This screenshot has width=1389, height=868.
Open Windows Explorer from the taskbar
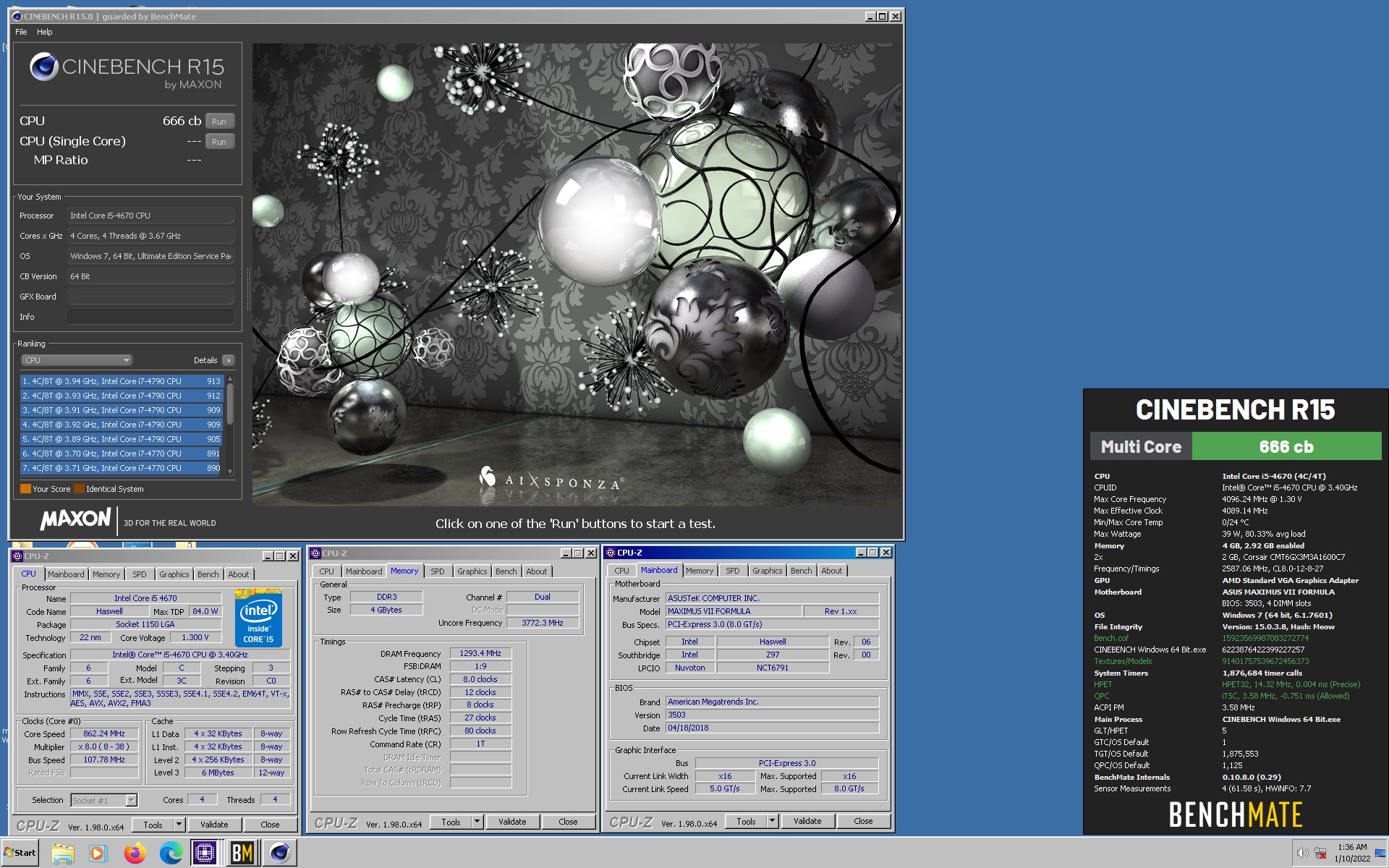tap(63, 854)
